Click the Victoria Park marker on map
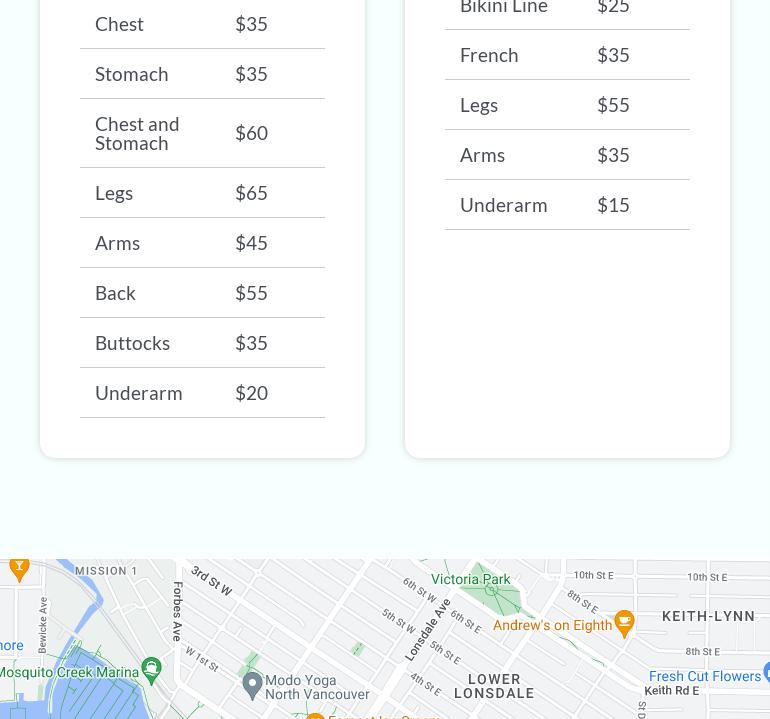The width and height of the screenshot is (770, 719). click(x=491, y=591)
